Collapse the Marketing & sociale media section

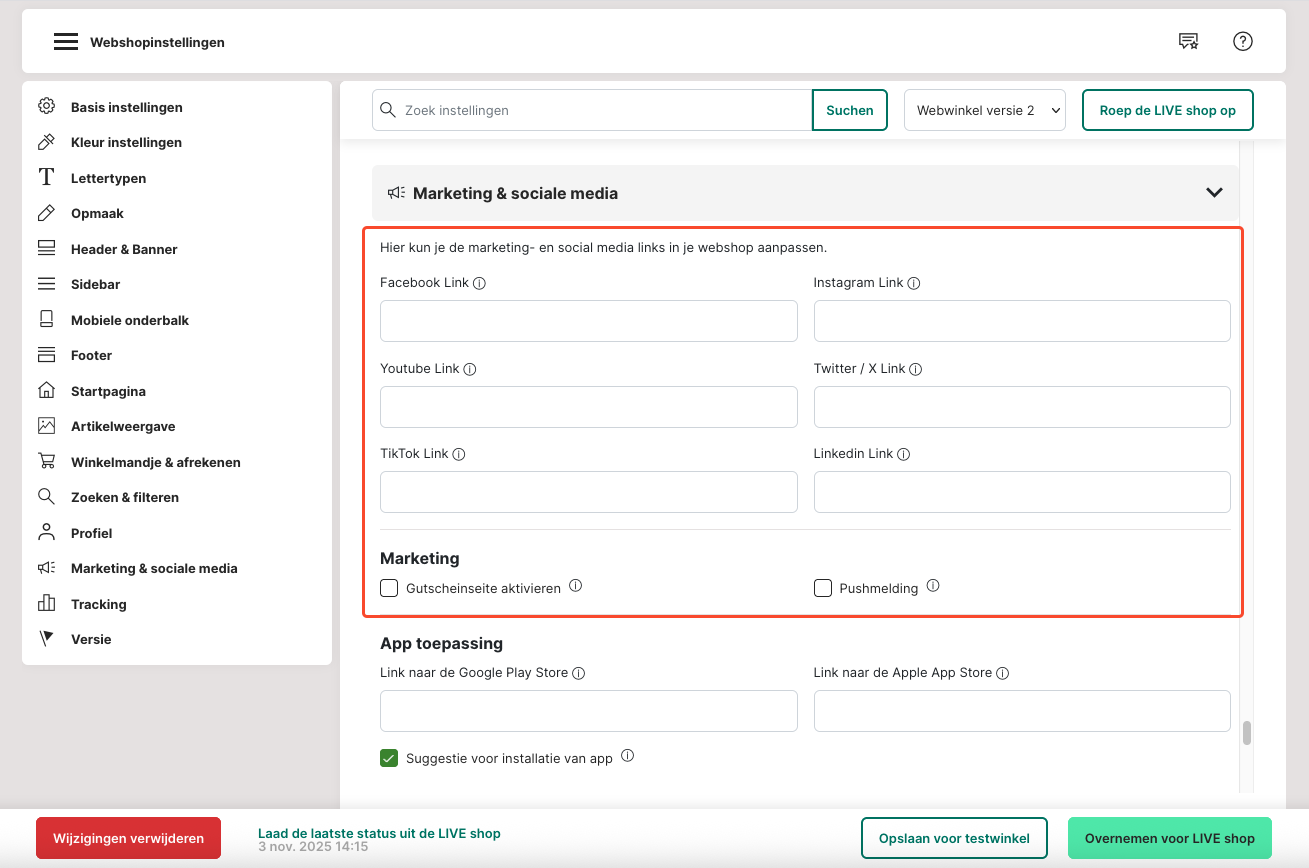tap(1214, 192)
